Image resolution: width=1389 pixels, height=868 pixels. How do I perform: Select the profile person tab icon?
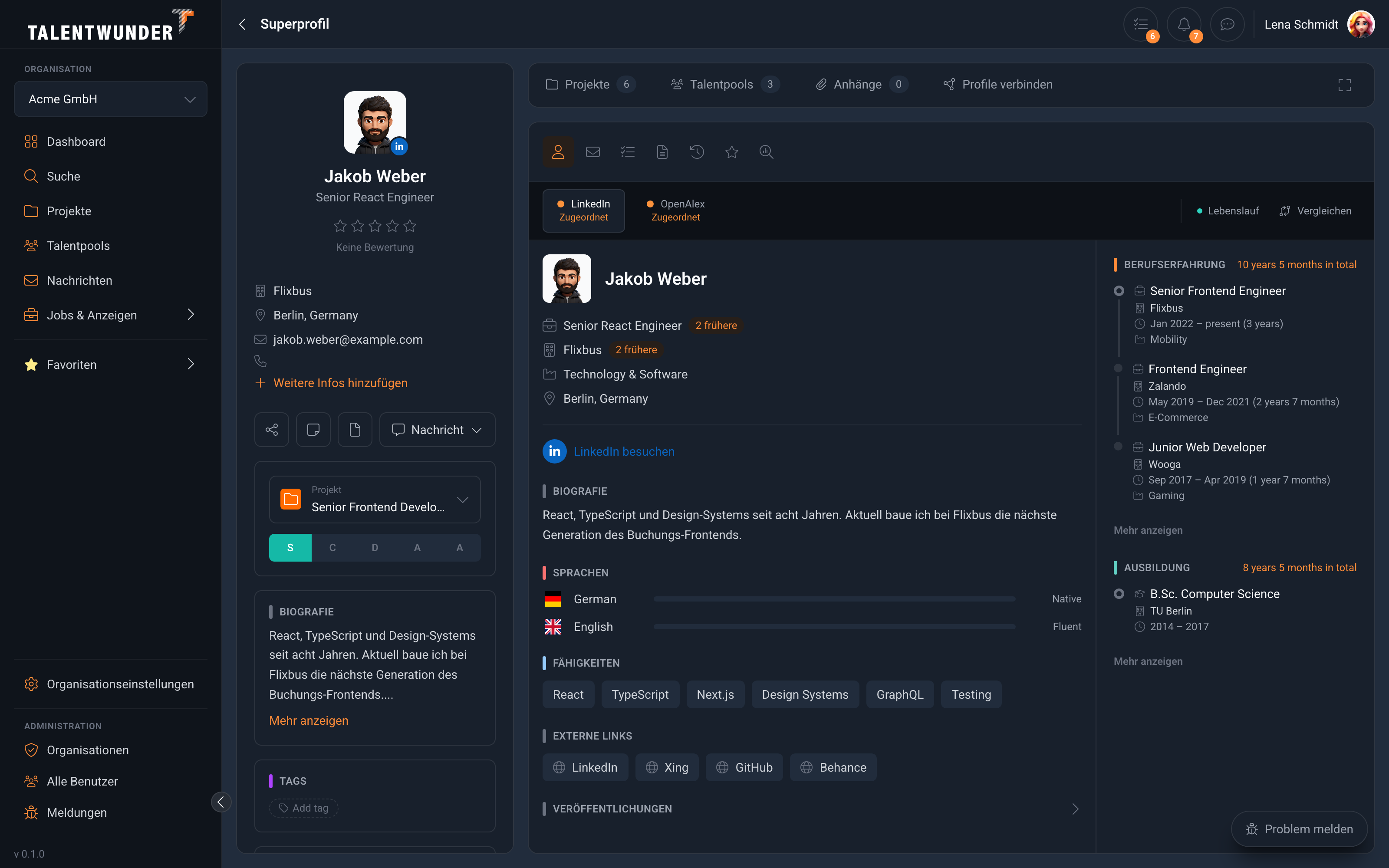click(558, 152)
